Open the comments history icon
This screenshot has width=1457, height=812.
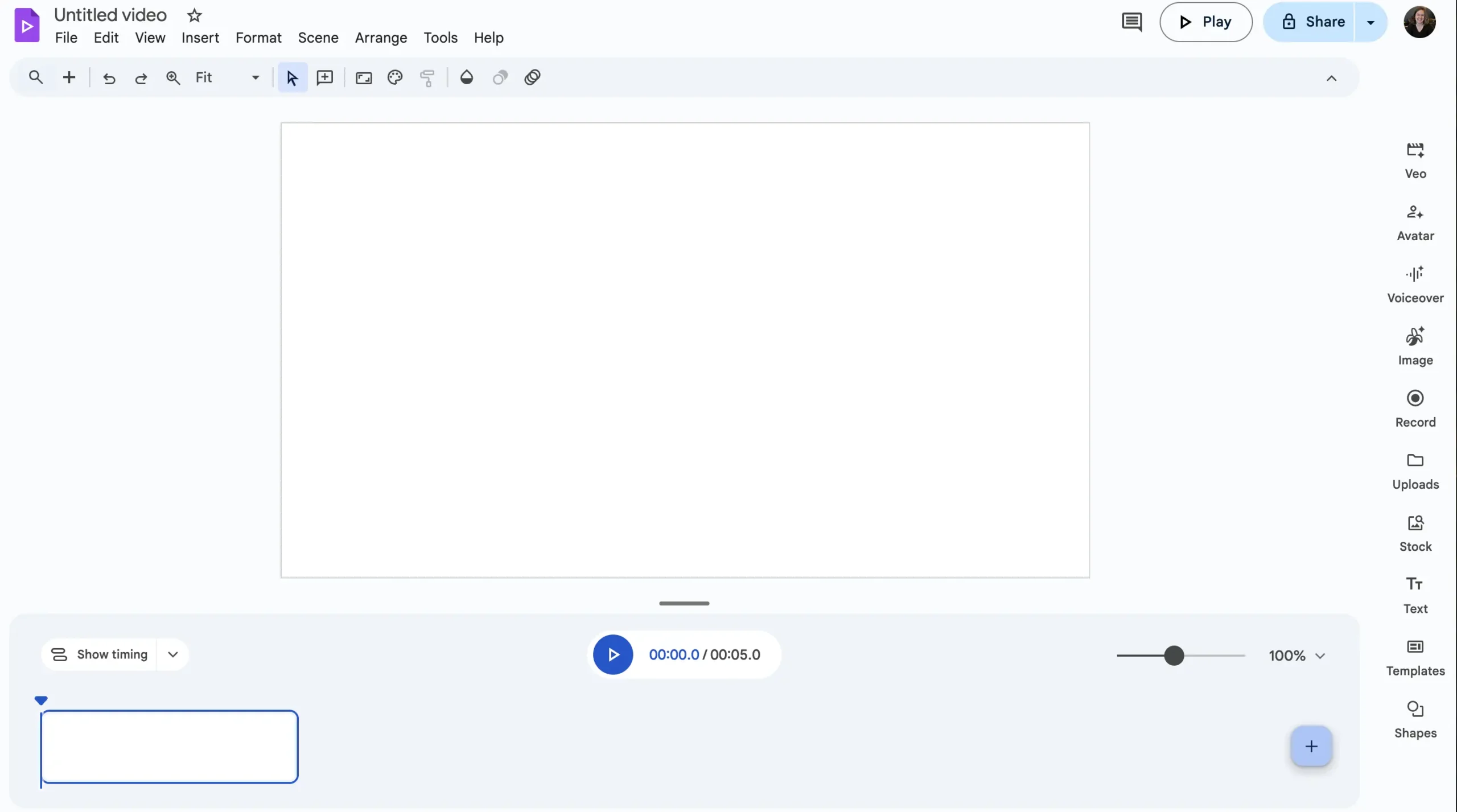point(1131,22)
